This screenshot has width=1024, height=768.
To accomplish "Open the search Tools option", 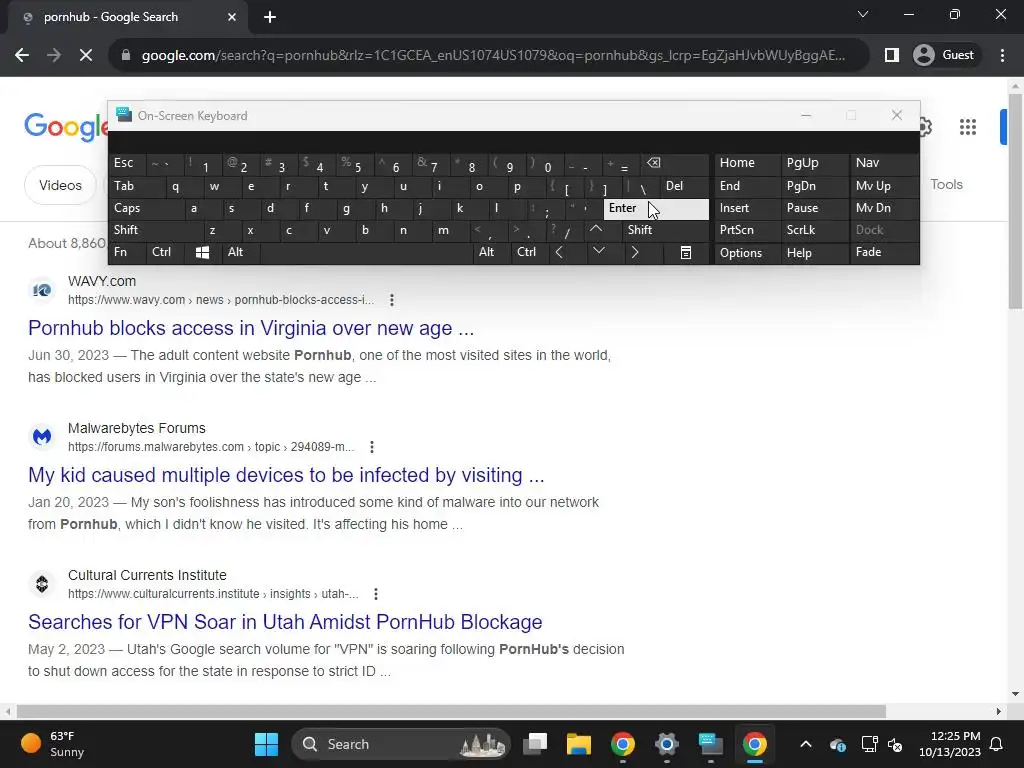I will click(946, 185).
